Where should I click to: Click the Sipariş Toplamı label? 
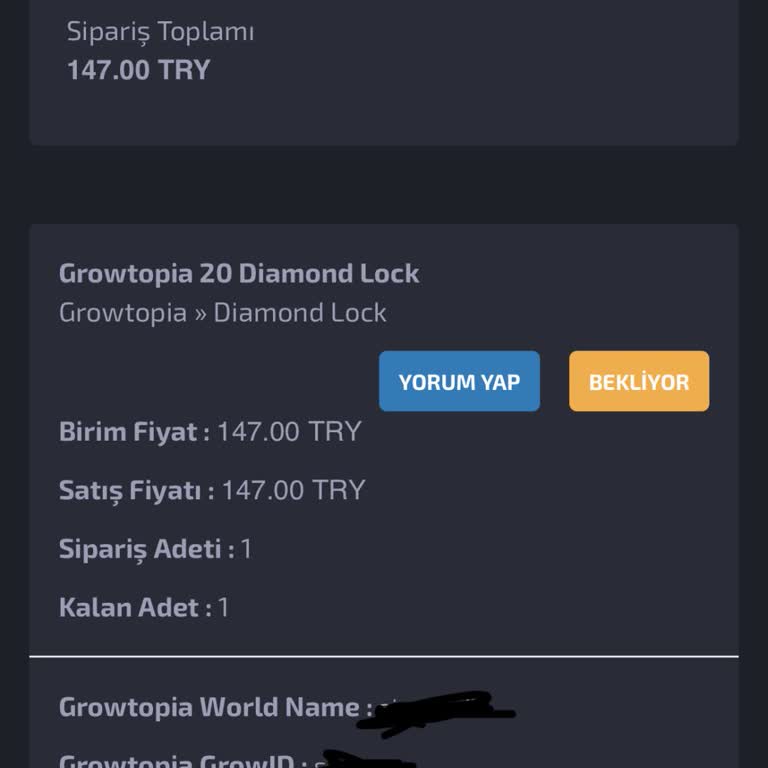(160, 32)
